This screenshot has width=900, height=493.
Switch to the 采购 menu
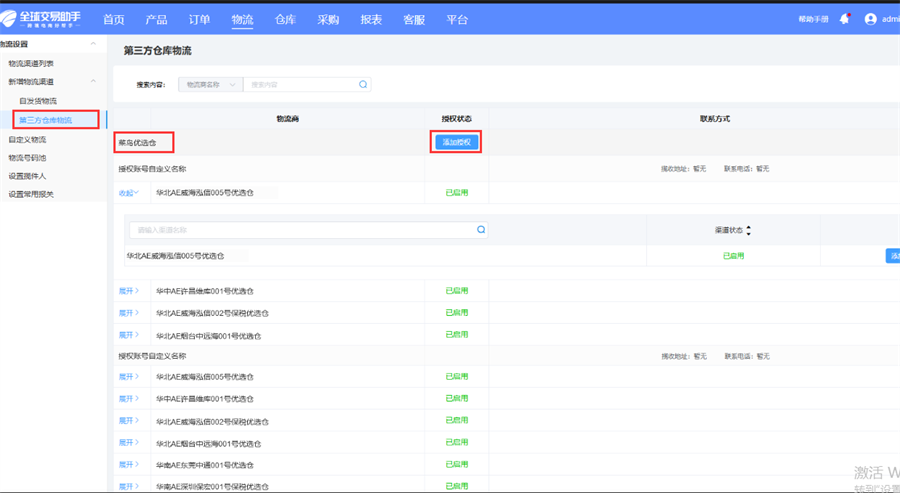[328, 20]
